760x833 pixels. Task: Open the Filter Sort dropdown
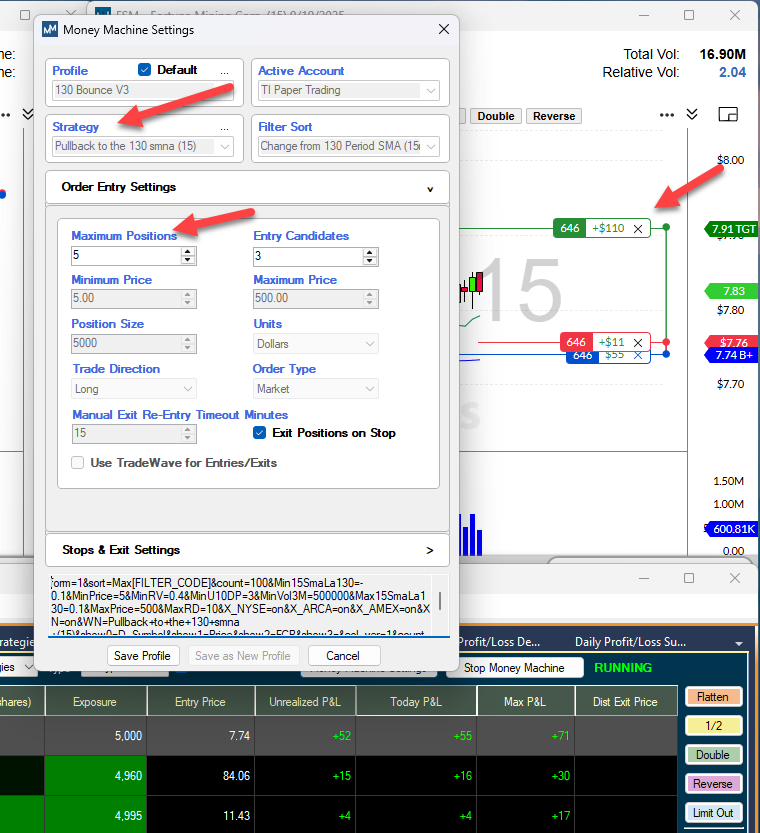click(x=349, y=146)
